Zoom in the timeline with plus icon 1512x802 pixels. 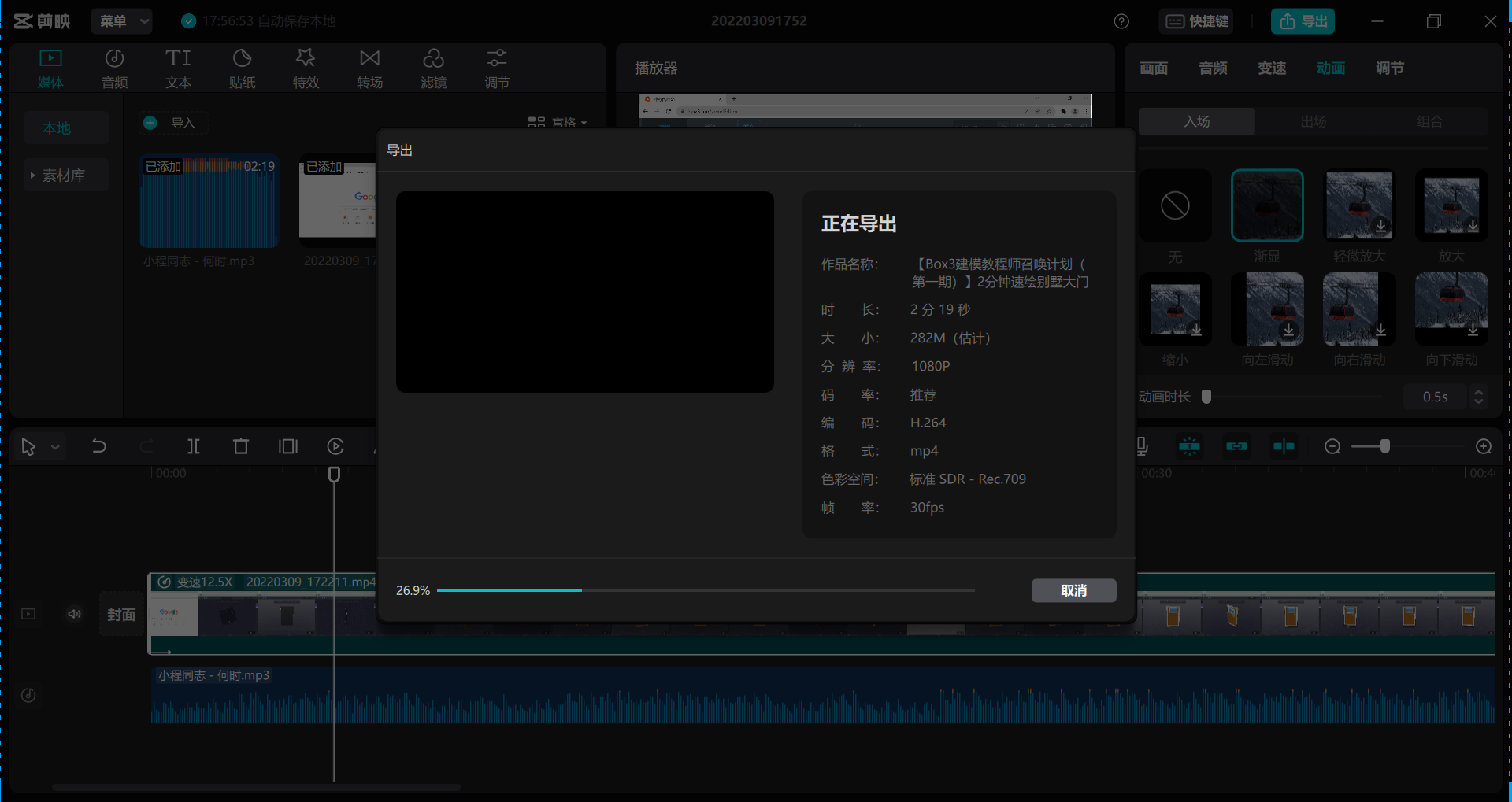pyautogui.click(x=1484, y=446)
